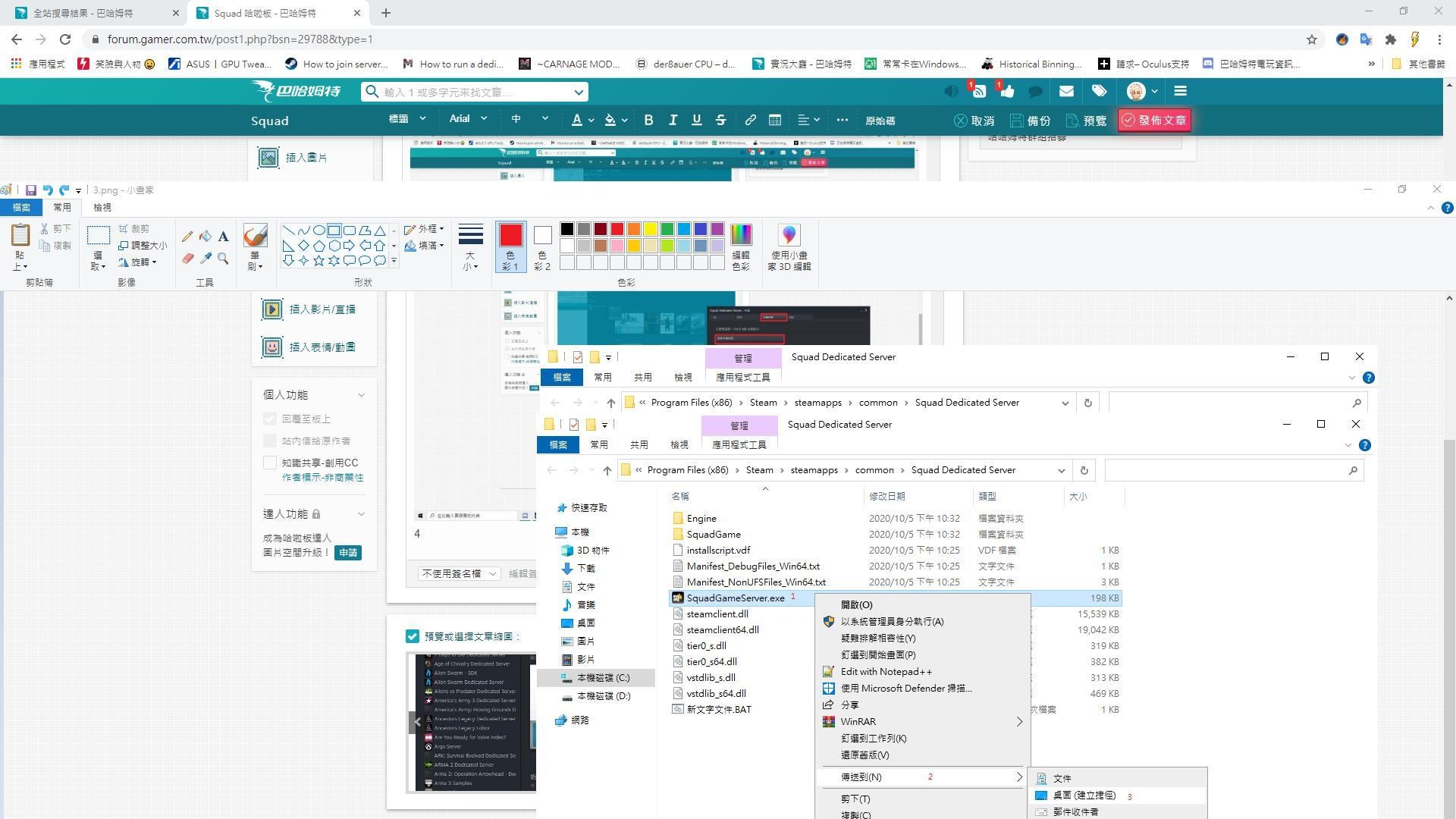Open Edit colors rainbow icon in Paint
This screenshot has width=1456, height=819.
(x=741, y=247)
